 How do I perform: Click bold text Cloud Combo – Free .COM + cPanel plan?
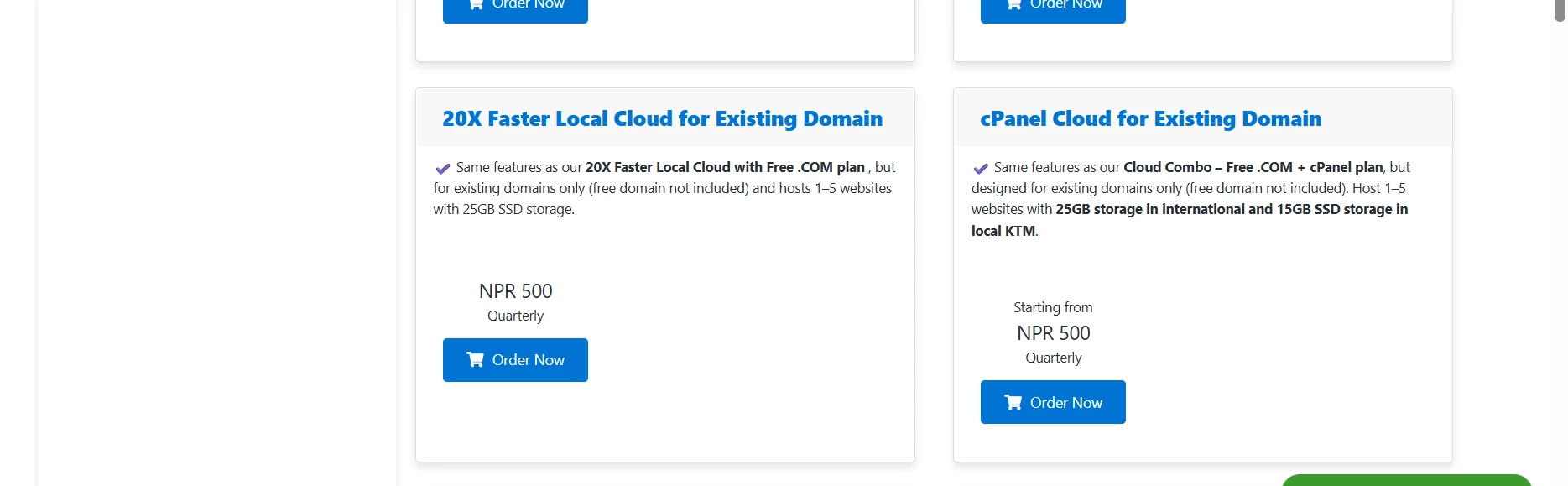pos(1253,167)
